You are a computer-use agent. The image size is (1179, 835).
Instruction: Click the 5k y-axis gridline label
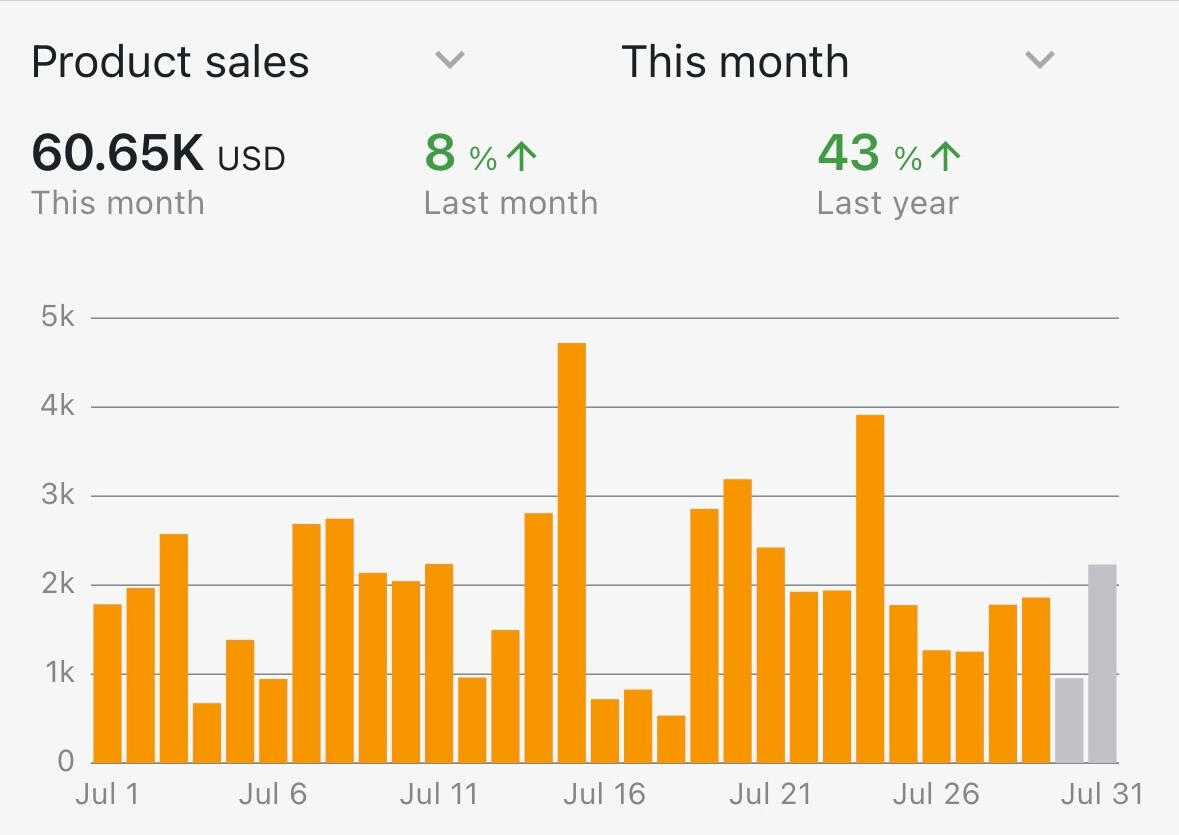(59, 318)
